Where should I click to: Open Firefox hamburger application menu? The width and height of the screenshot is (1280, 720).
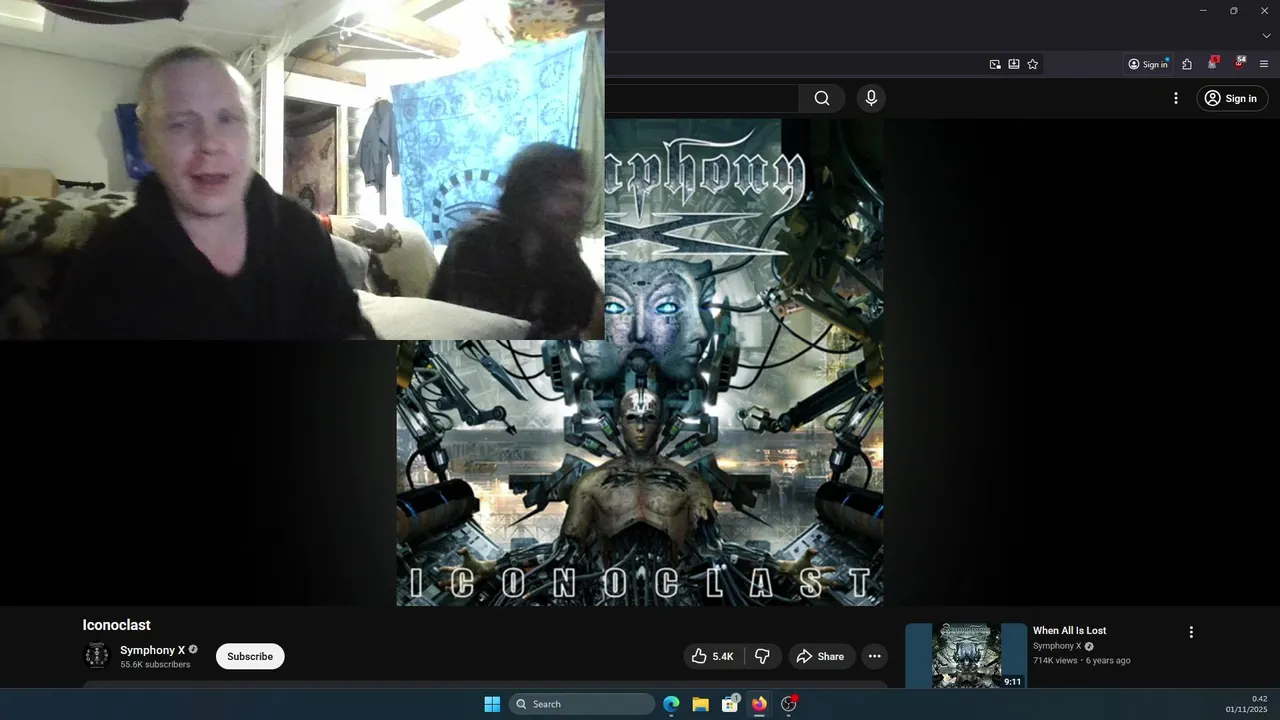coord(1264,64)
